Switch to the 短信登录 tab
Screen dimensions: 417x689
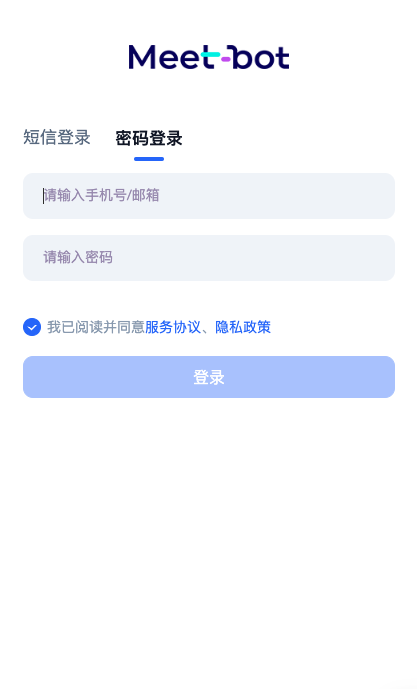pos(57,138)
